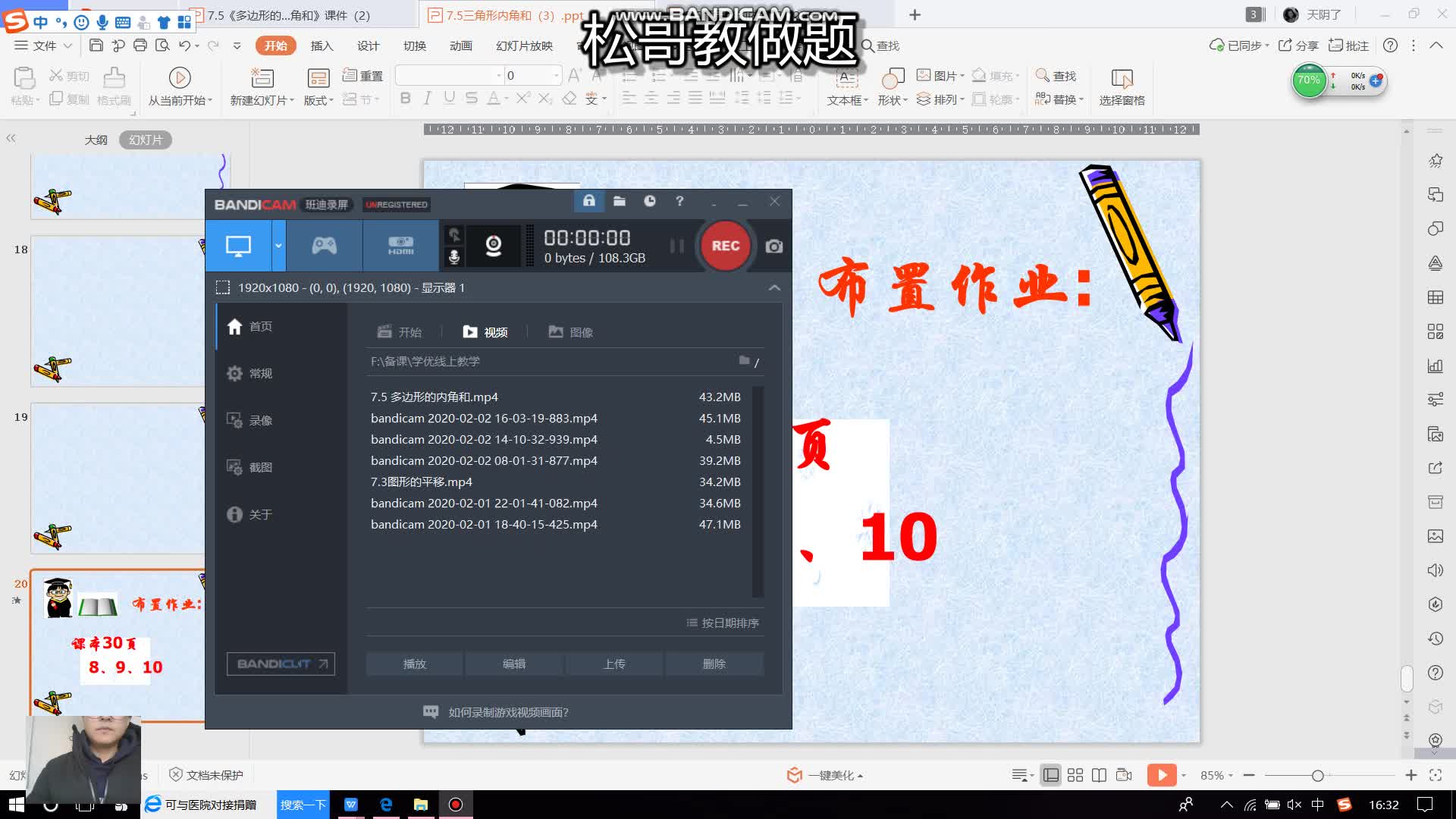Image resolution: width=1456 pixels, height=819 pixels.
Task: Open the 版式 layout dropdown
Action: pos(318,100)
